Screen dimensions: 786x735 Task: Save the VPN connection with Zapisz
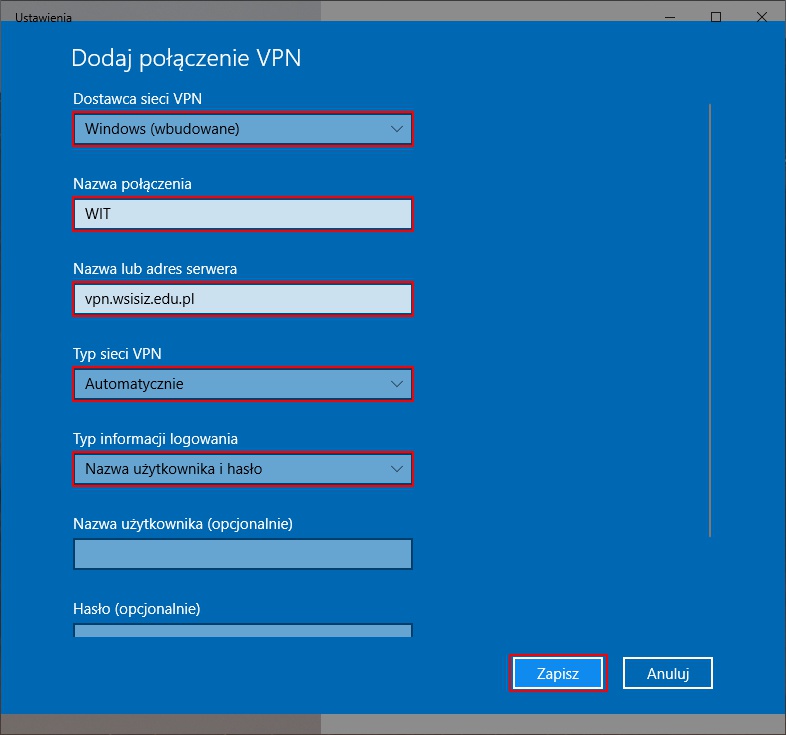(x=558, y=673)
